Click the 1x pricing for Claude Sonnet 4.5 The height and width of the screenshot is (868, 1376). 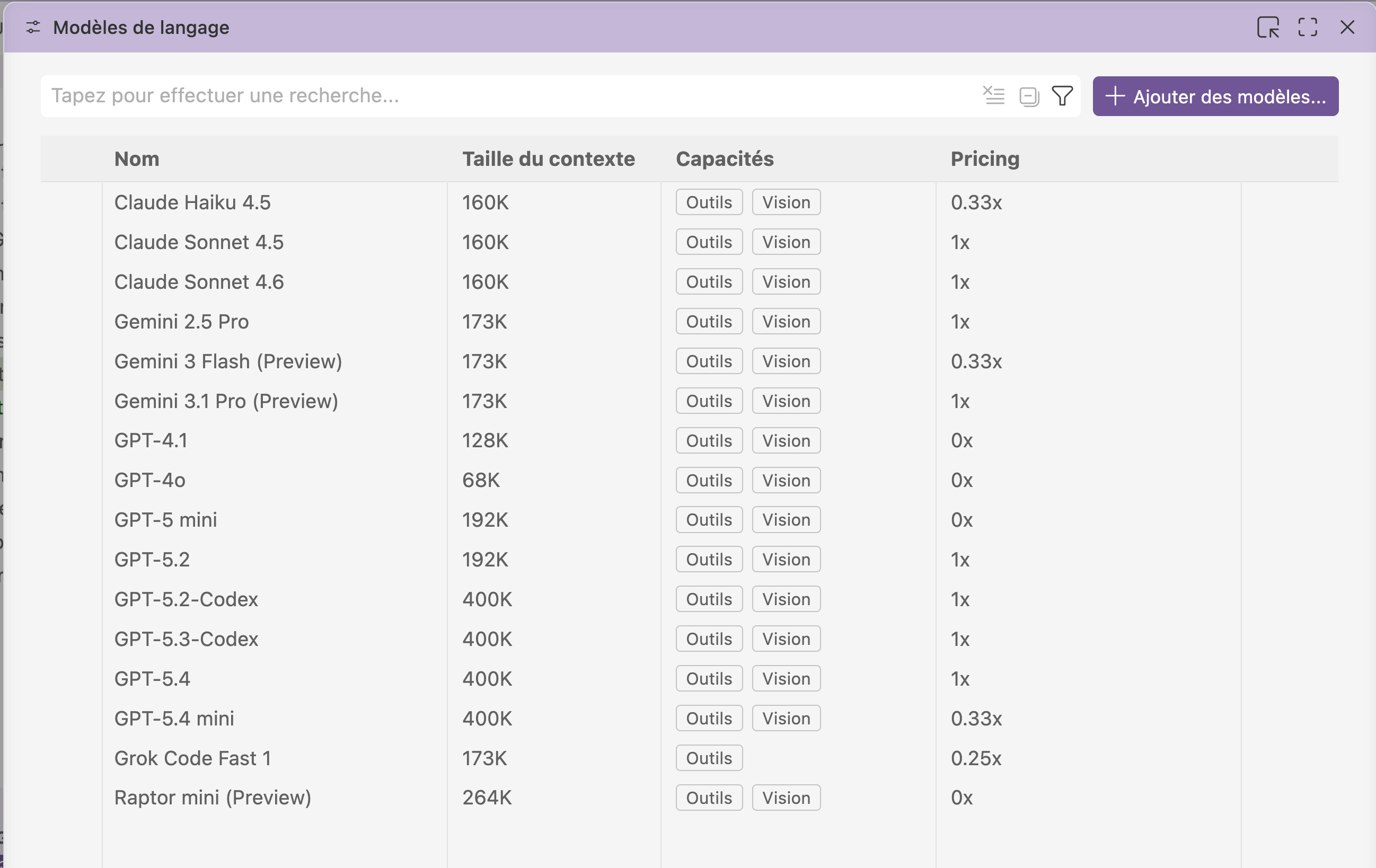(960, 242)
